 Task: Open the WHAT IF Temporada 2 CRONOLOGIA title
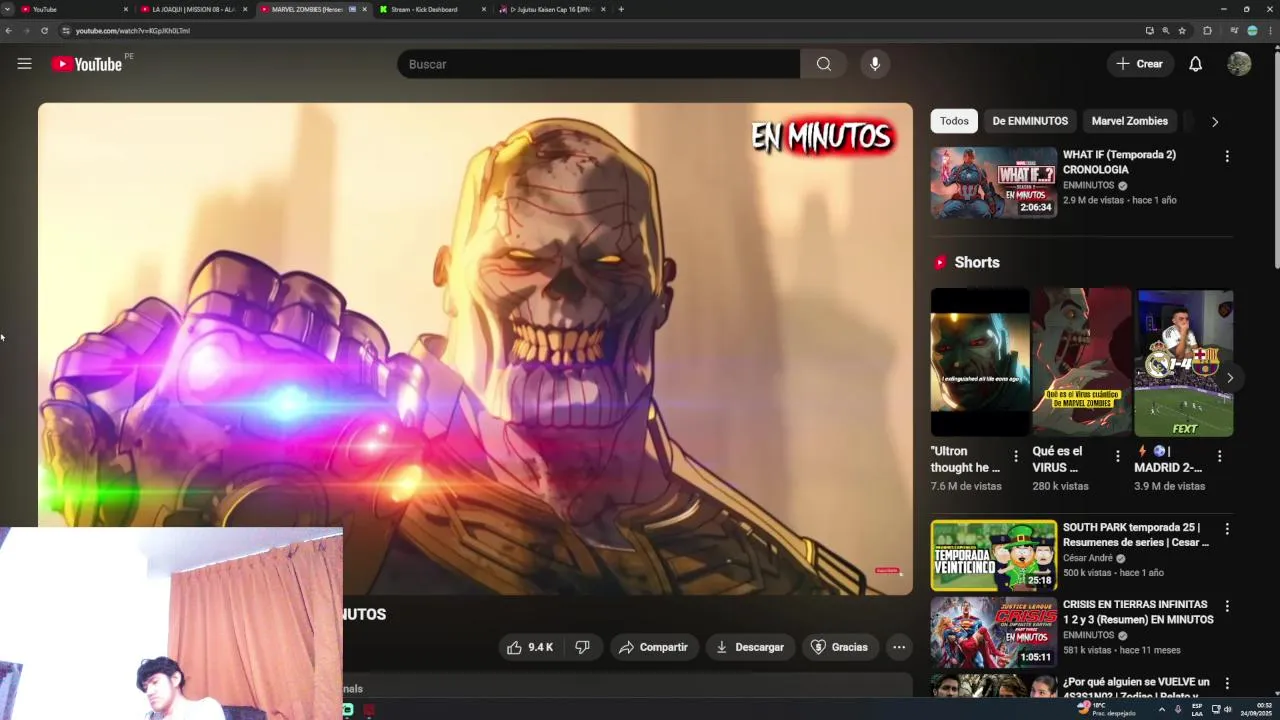(x=1119, y=162)
